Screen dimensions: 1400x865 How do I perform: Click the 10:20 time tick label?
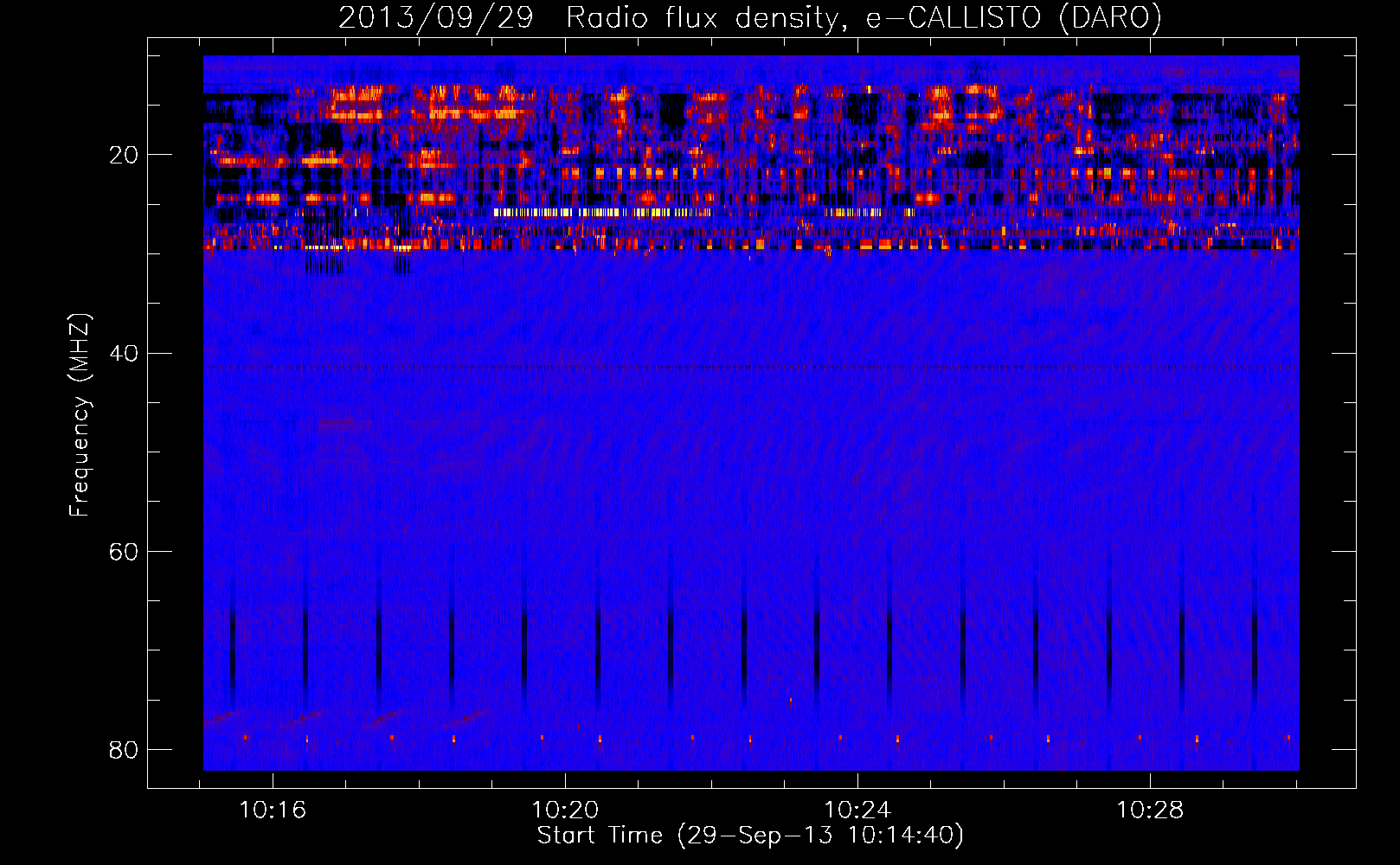565,811
